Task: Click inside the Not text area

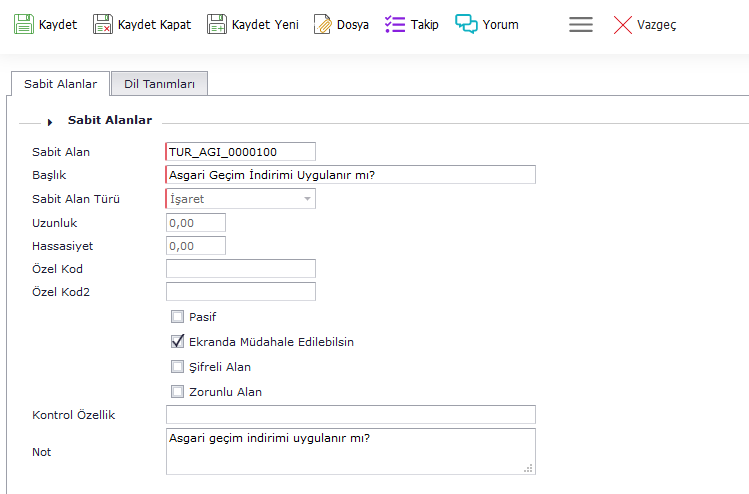Action: pos(350,451)
